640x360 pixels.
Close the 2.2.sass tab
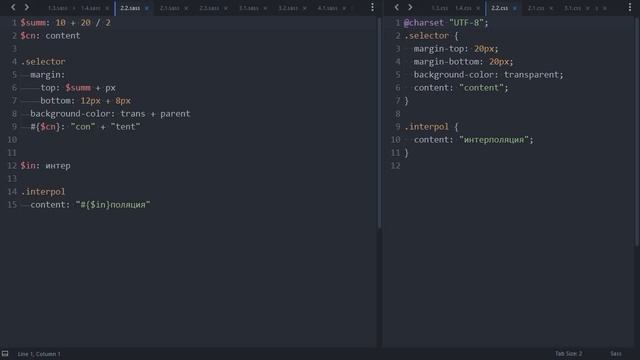147,8
